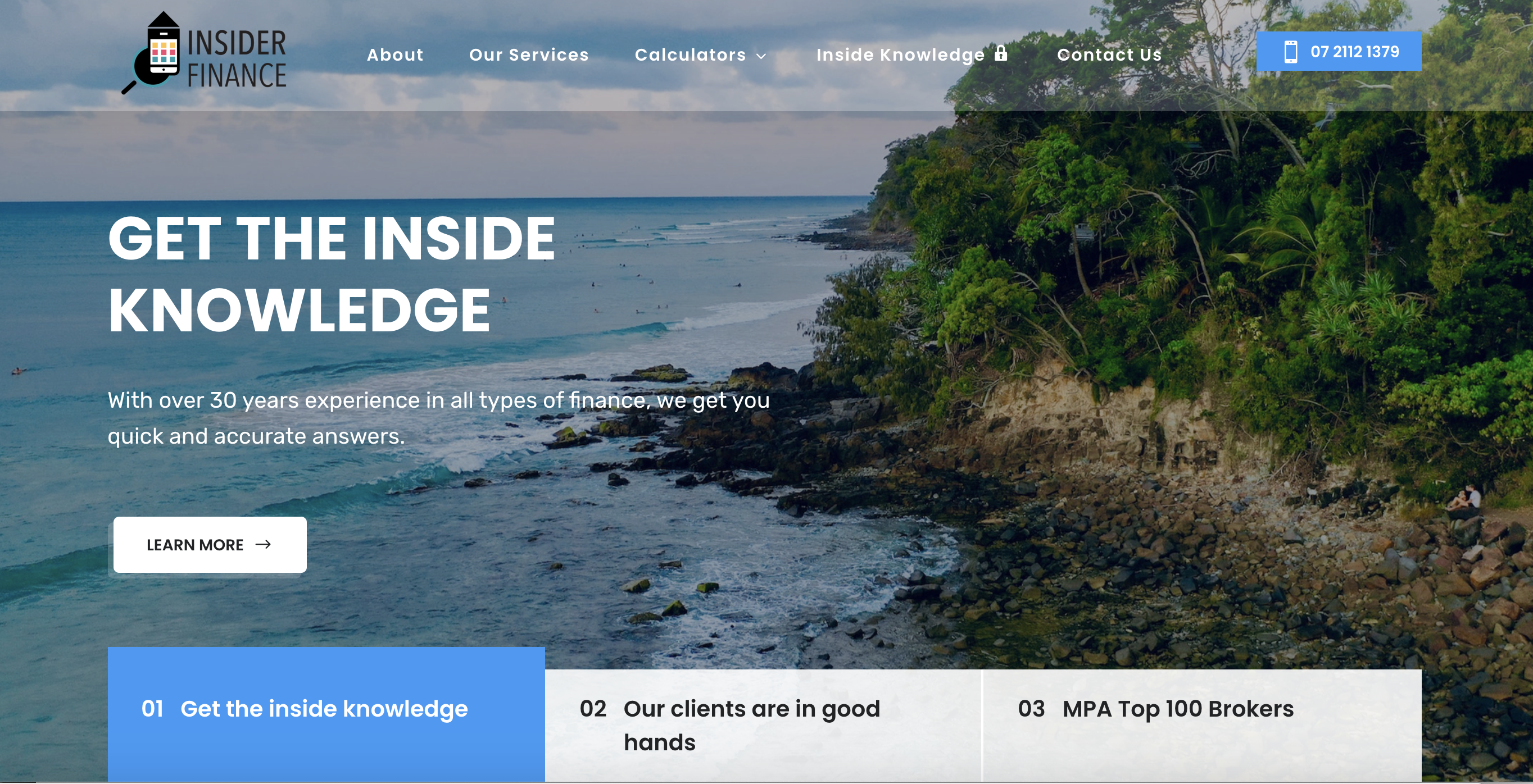Expand the Calculators dropdown chevron

[x=761, y=56]
